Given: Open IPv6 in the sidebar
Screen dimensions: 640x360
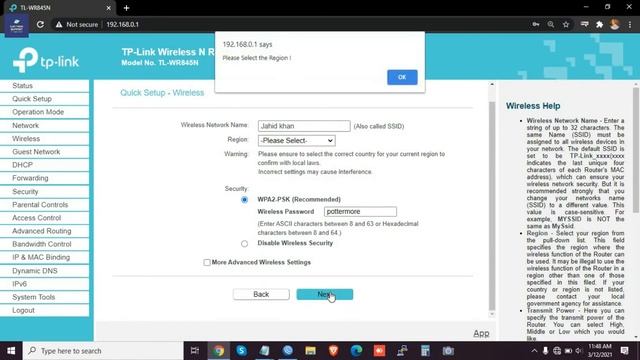Looking at the screenshot, I should [x=44, y=284].
